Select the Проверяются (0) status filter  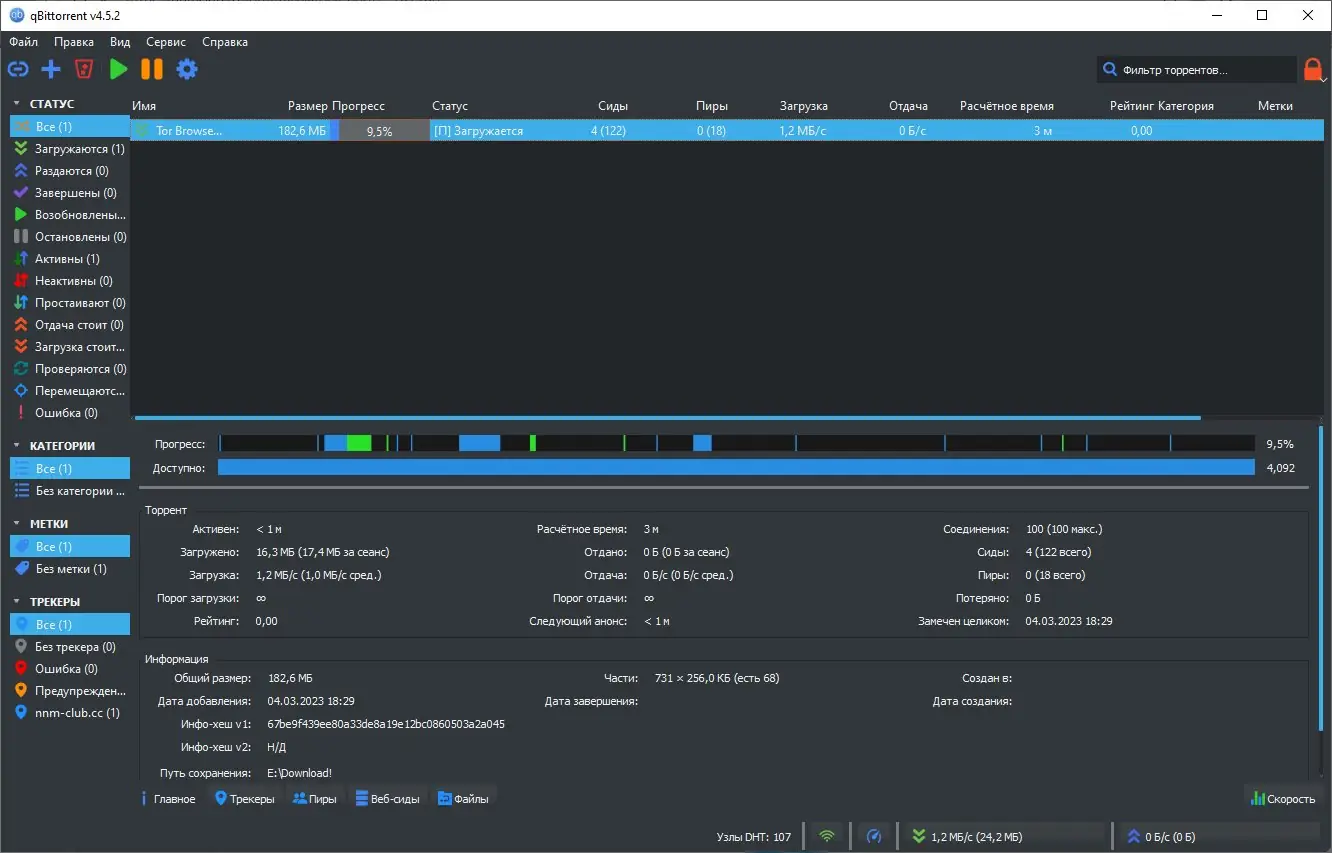(x=70, y=369)
